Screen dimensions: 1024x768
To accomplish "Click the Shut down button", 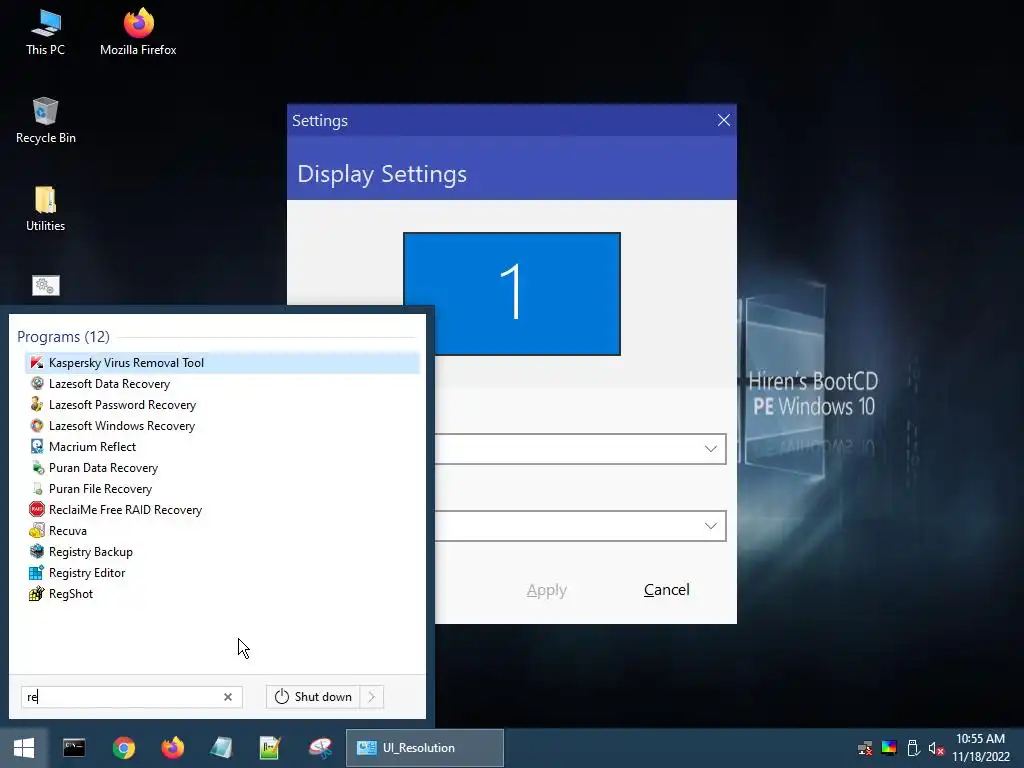I will [x=313, y=697].
